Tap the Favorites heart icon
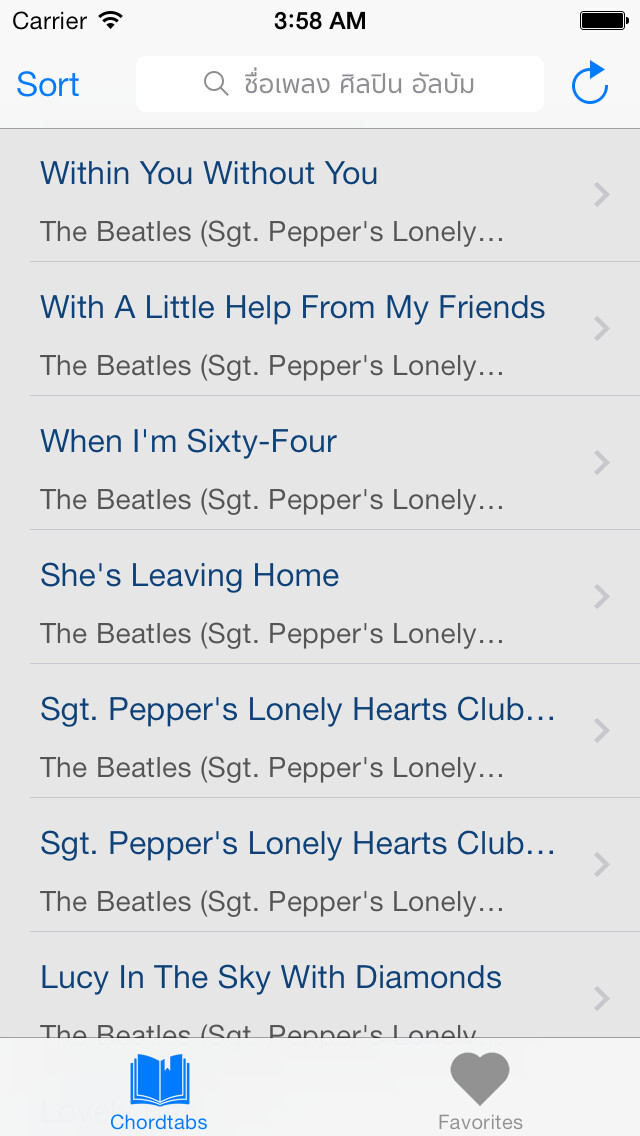Viewport: 640px width, 1136px height. click(480, 1079)
